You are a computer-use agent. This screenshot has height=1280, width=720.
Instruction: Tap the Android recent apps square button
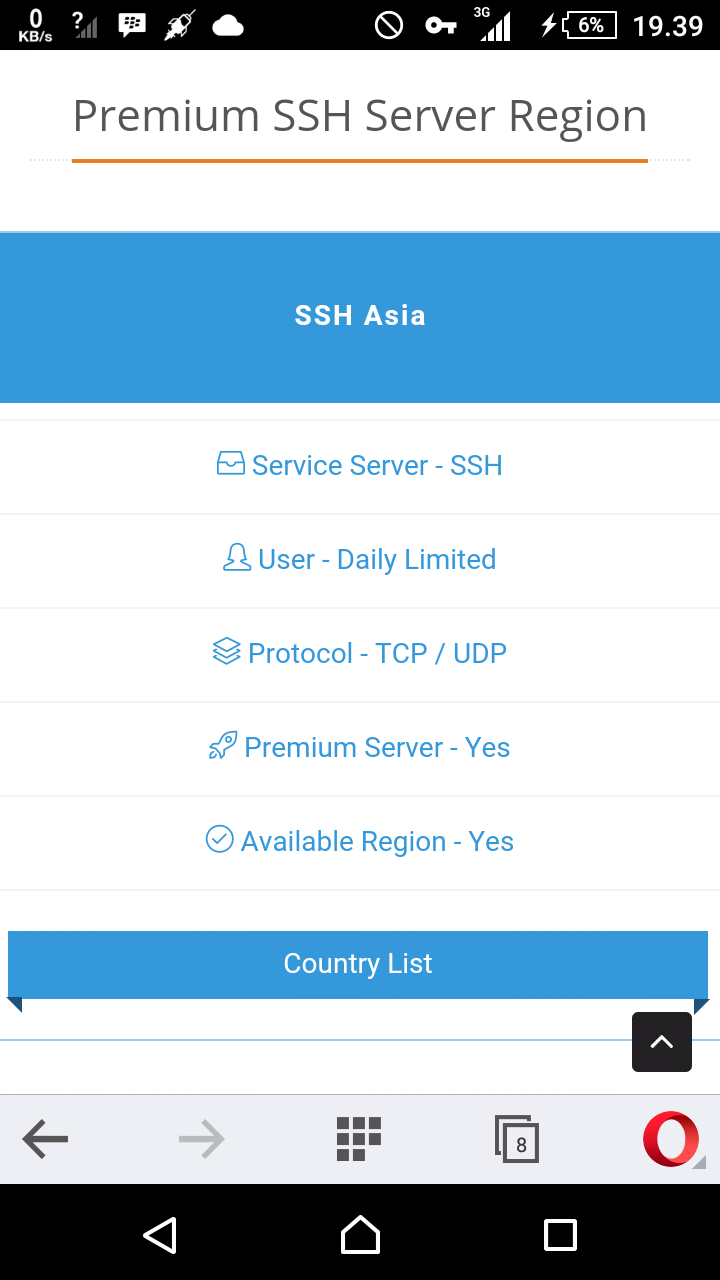pos(560,1234)
